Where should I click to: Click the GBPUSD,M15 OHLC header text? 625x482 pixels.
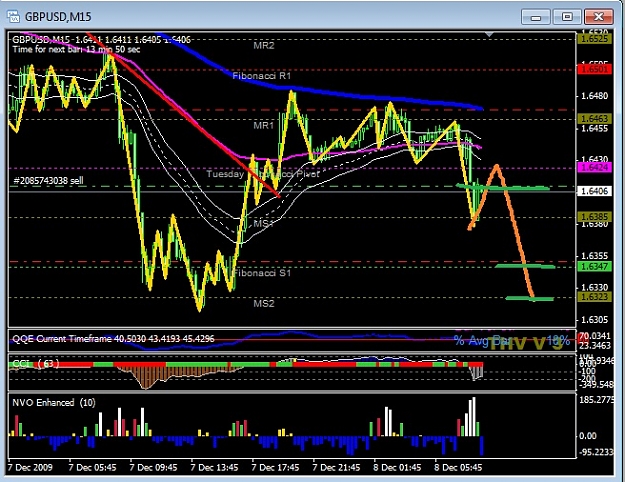click(x=101, y=39)
